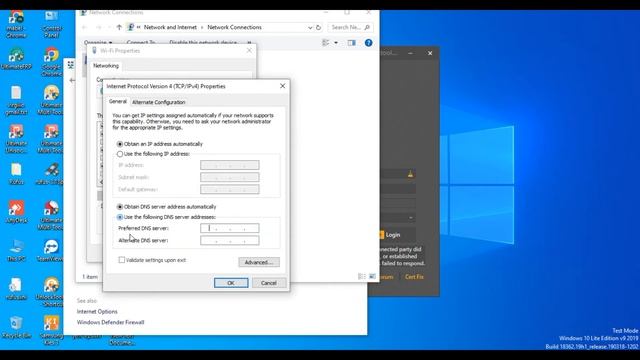Open the rufus USB drive desktop icon
This screenshot has height=360, width=640.
point(51,174)
